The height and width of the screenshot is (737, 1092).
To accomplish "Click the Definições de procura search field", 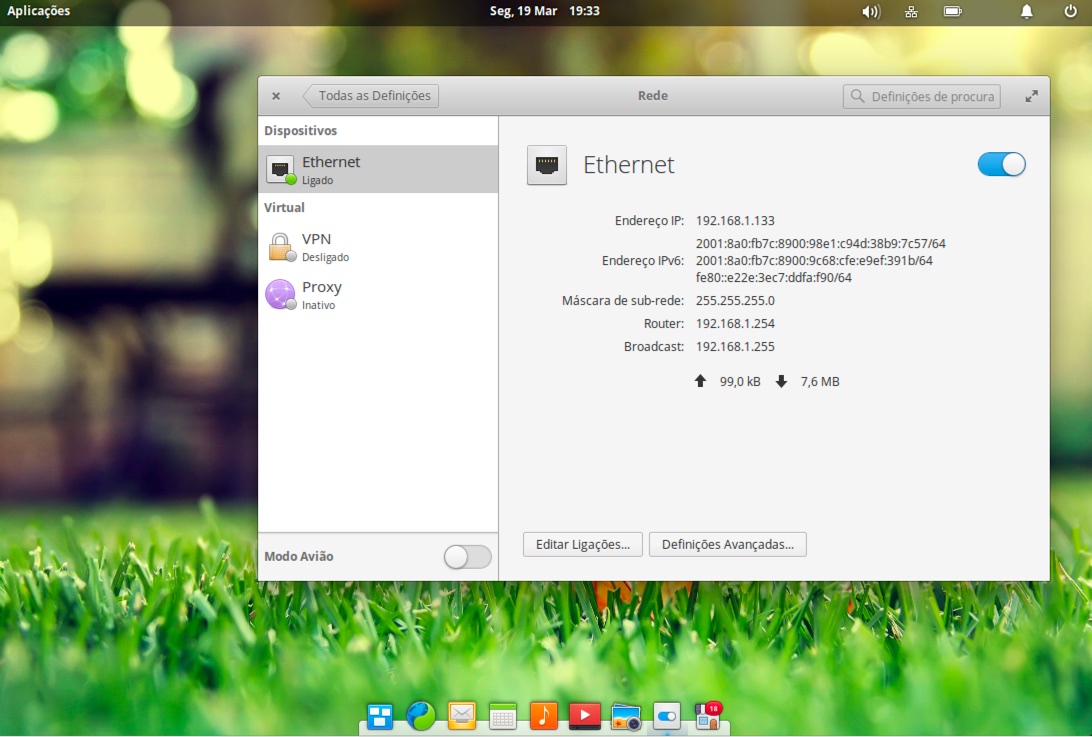I will click(920, 96).
